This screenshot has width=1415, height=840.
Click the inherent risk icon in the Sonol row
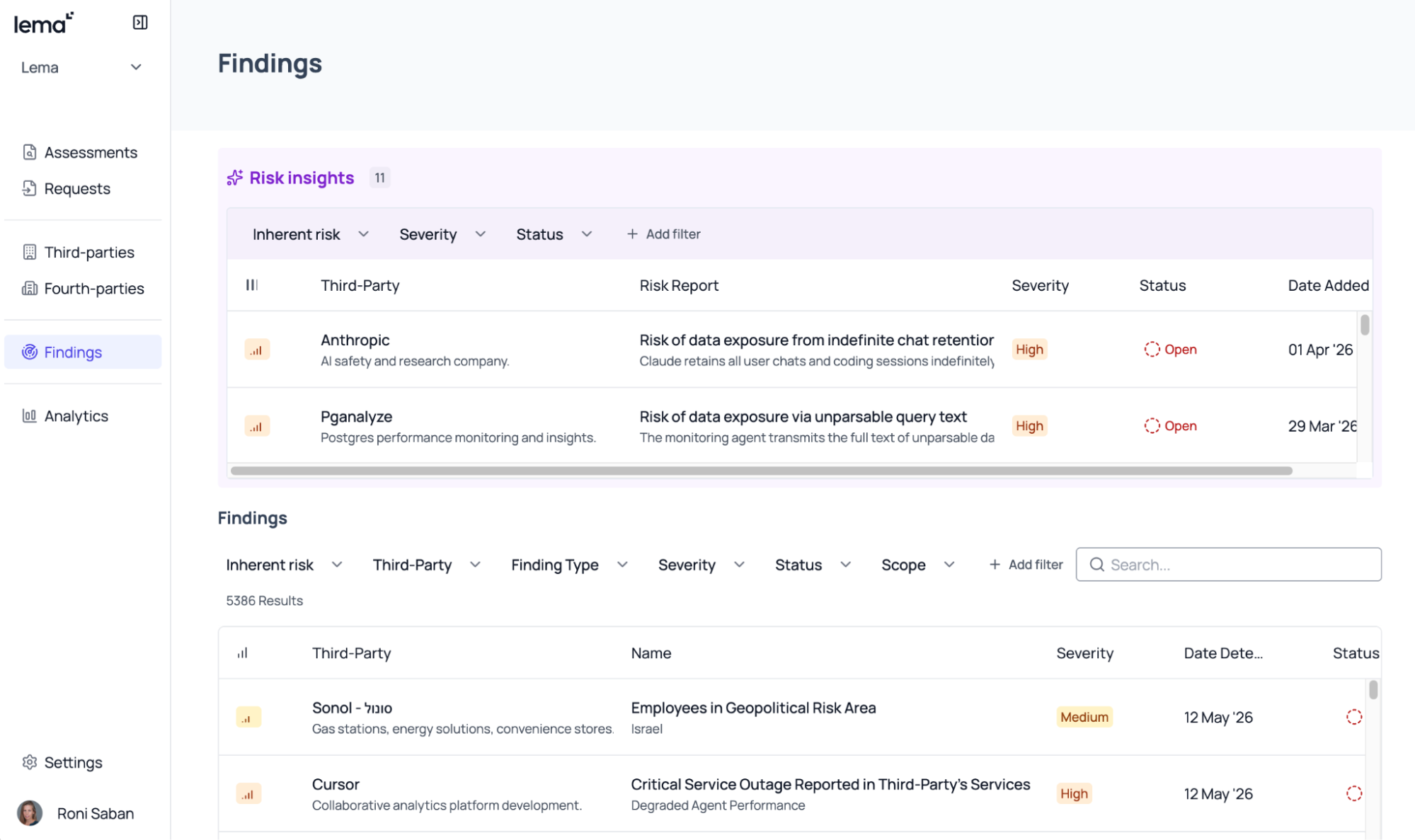tap(248, 718)
